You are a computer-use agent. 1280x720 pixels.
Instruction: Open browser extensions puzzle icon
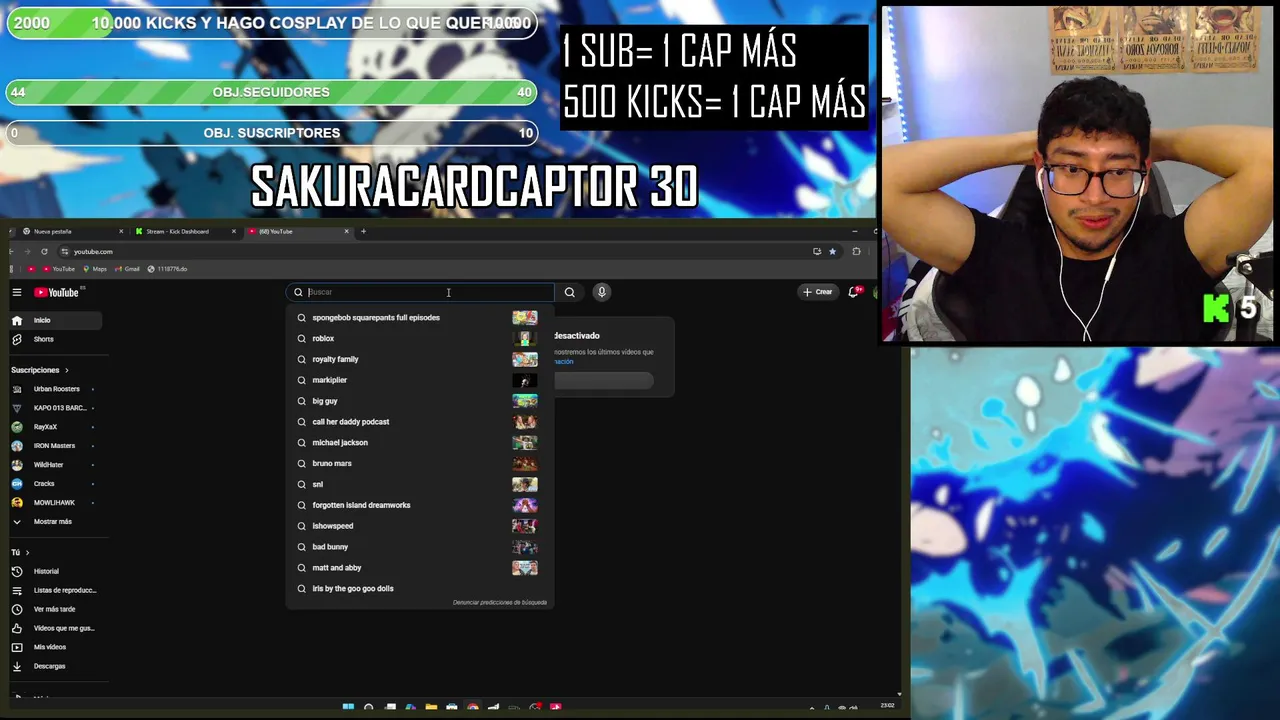point(856,251)
